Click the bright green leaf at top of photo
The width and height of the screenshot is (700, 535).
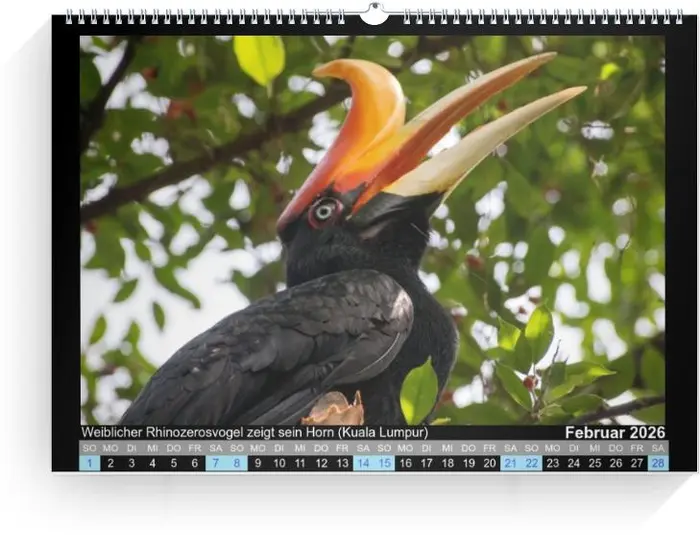260,58
